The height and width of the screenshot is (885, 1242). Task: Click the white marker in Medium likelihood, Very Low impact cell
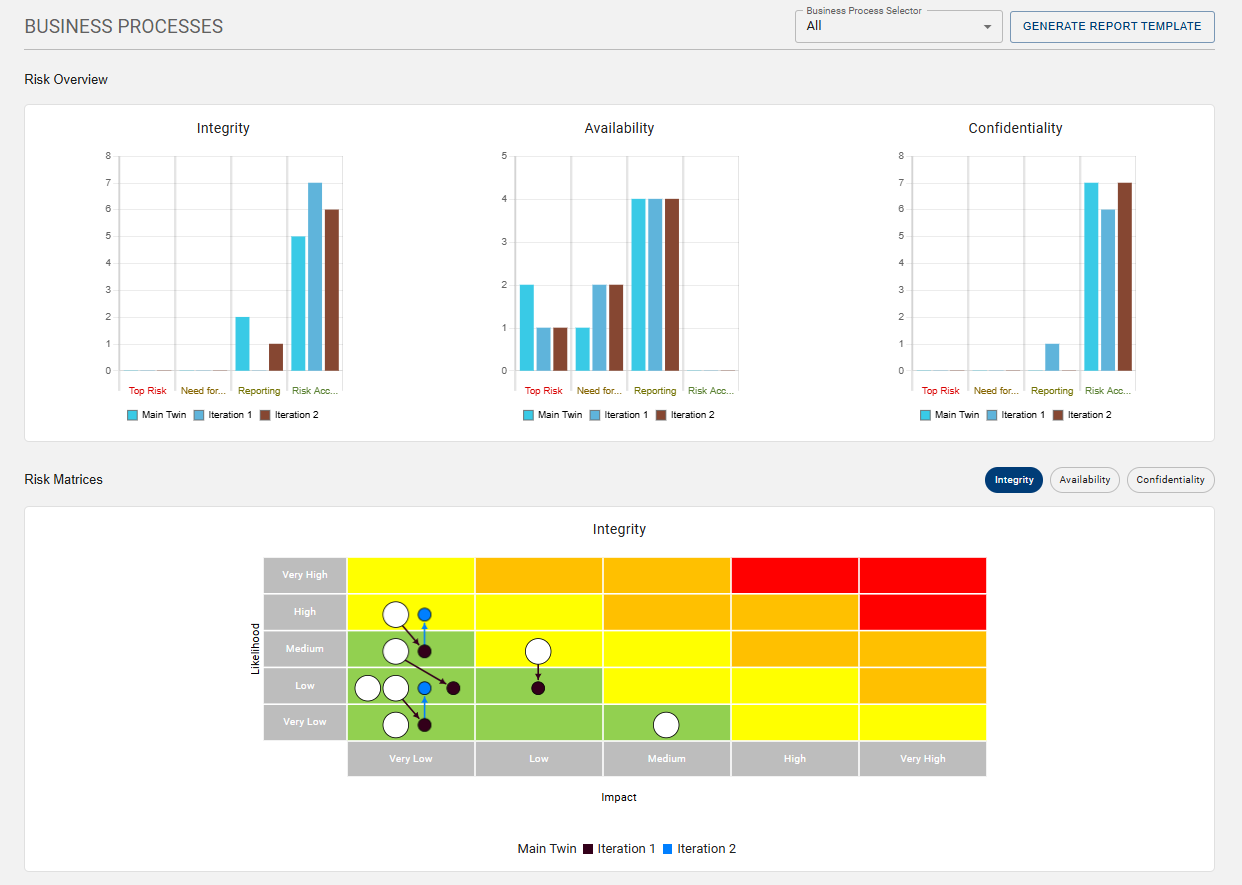(x=396, y=651)
